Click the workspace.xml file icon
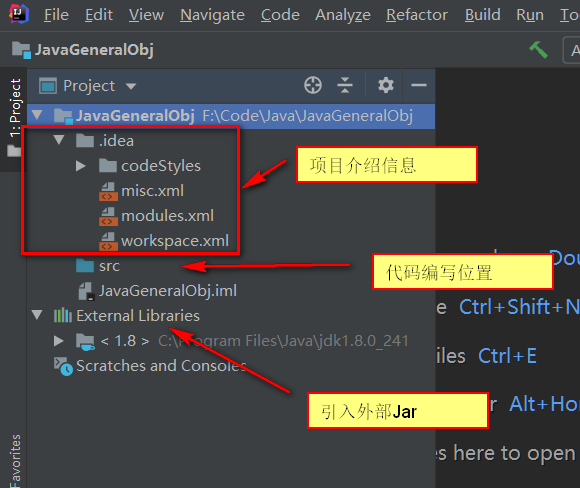 (x=108, y=242)
